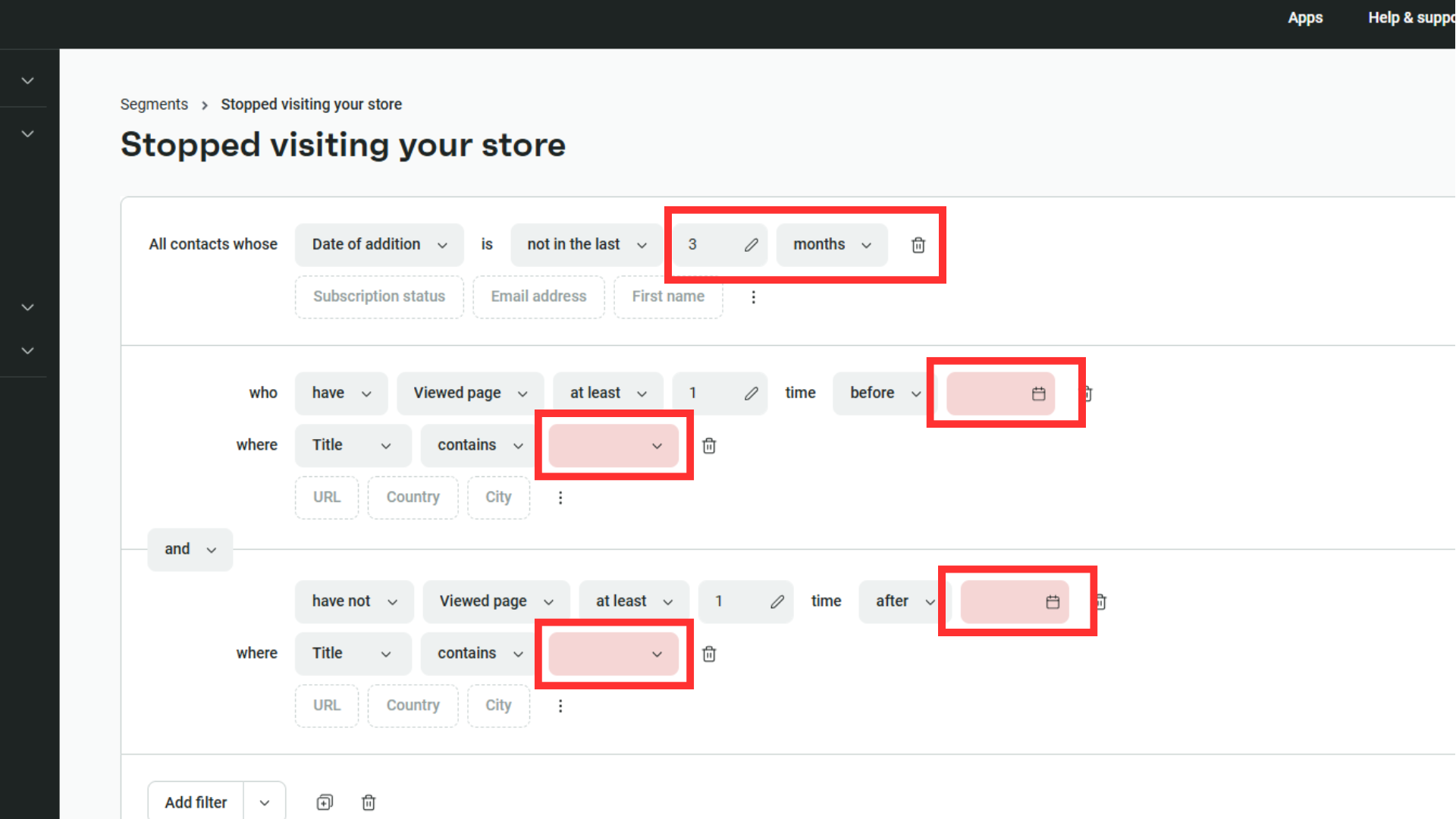
Task: Click the duplicate filter icon beside Add filter
Action: tap(325, 802)
